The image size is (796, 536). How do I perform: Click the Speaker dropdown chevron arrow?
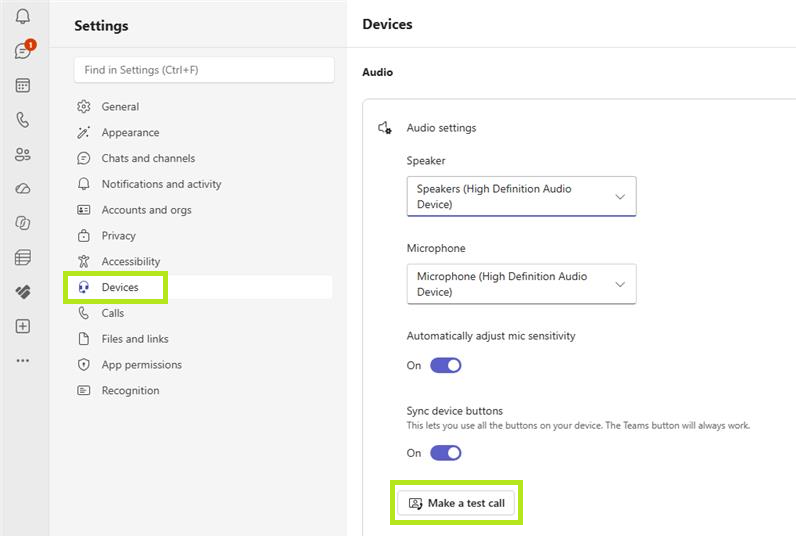620,197
